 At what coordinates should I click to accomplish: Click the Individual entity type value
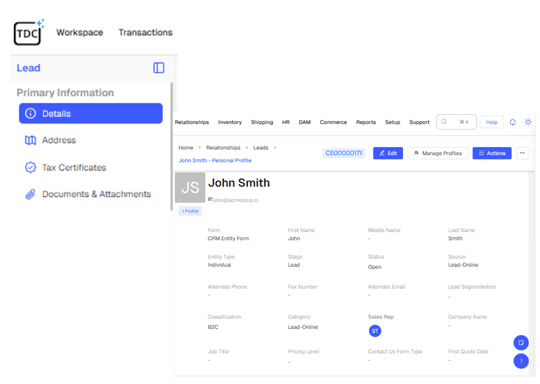[219, 265]
